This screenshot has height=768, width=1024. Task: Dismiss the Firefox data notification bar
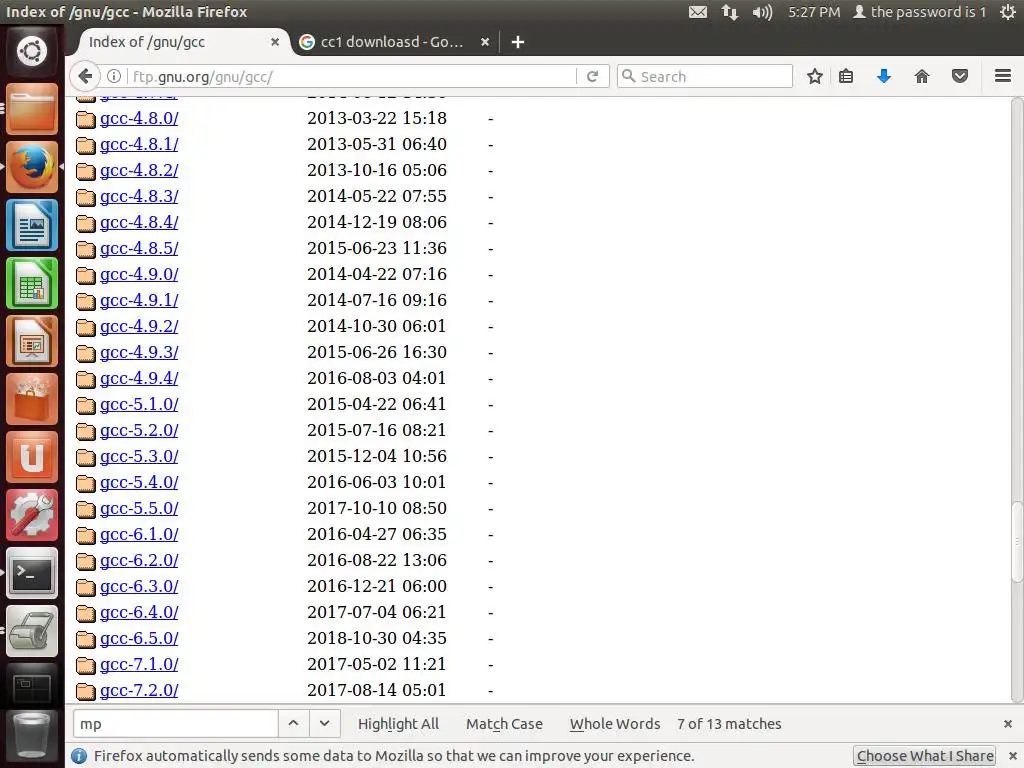pos(1013,756)
